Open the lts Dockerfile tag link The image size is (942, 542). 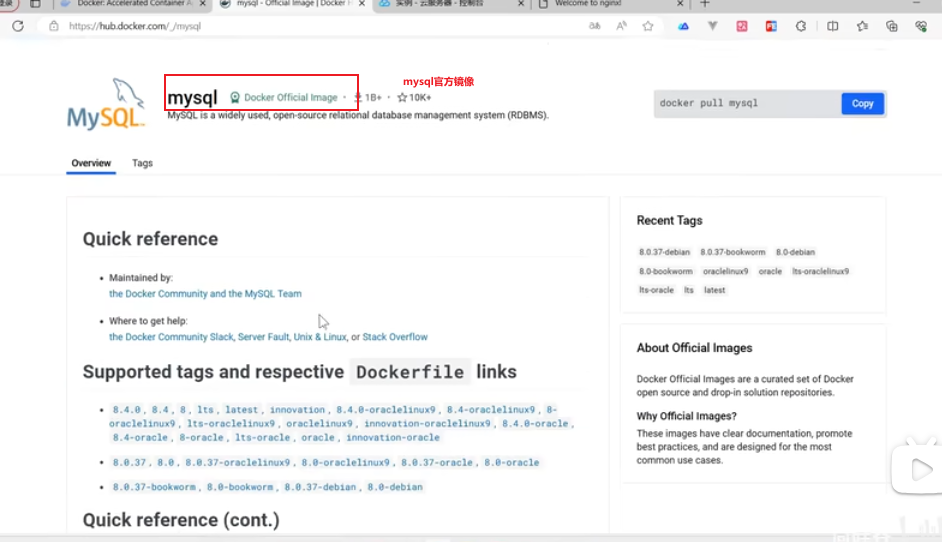[205, 410]
